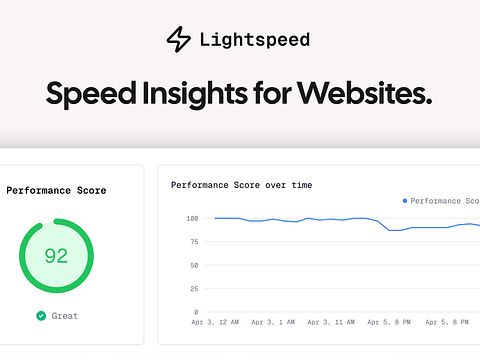
Task: Click the Lightspeed lightning bolt logo
Action: tap(179, 39)
